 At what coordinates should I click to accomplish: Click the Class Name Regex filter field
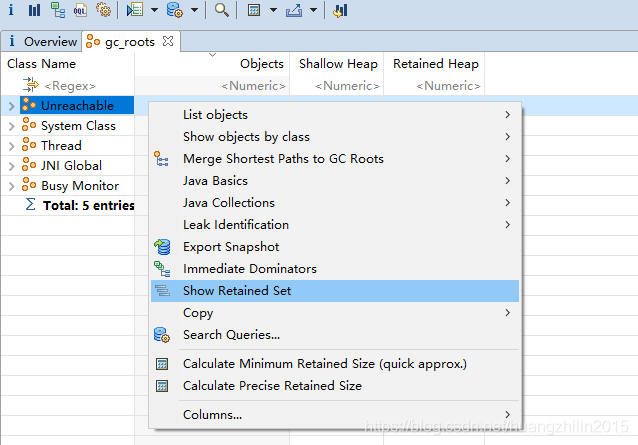pyautogui.click(x=70, y=86)
